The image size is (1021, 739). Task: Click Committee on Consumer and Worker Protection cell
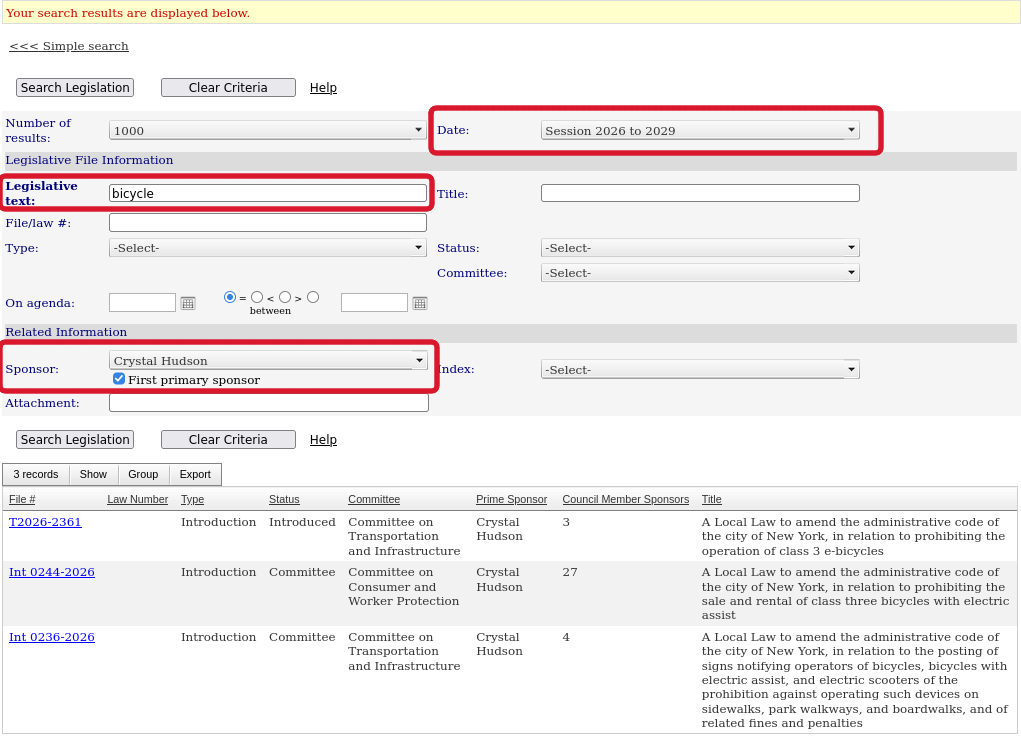click(403, 586)
